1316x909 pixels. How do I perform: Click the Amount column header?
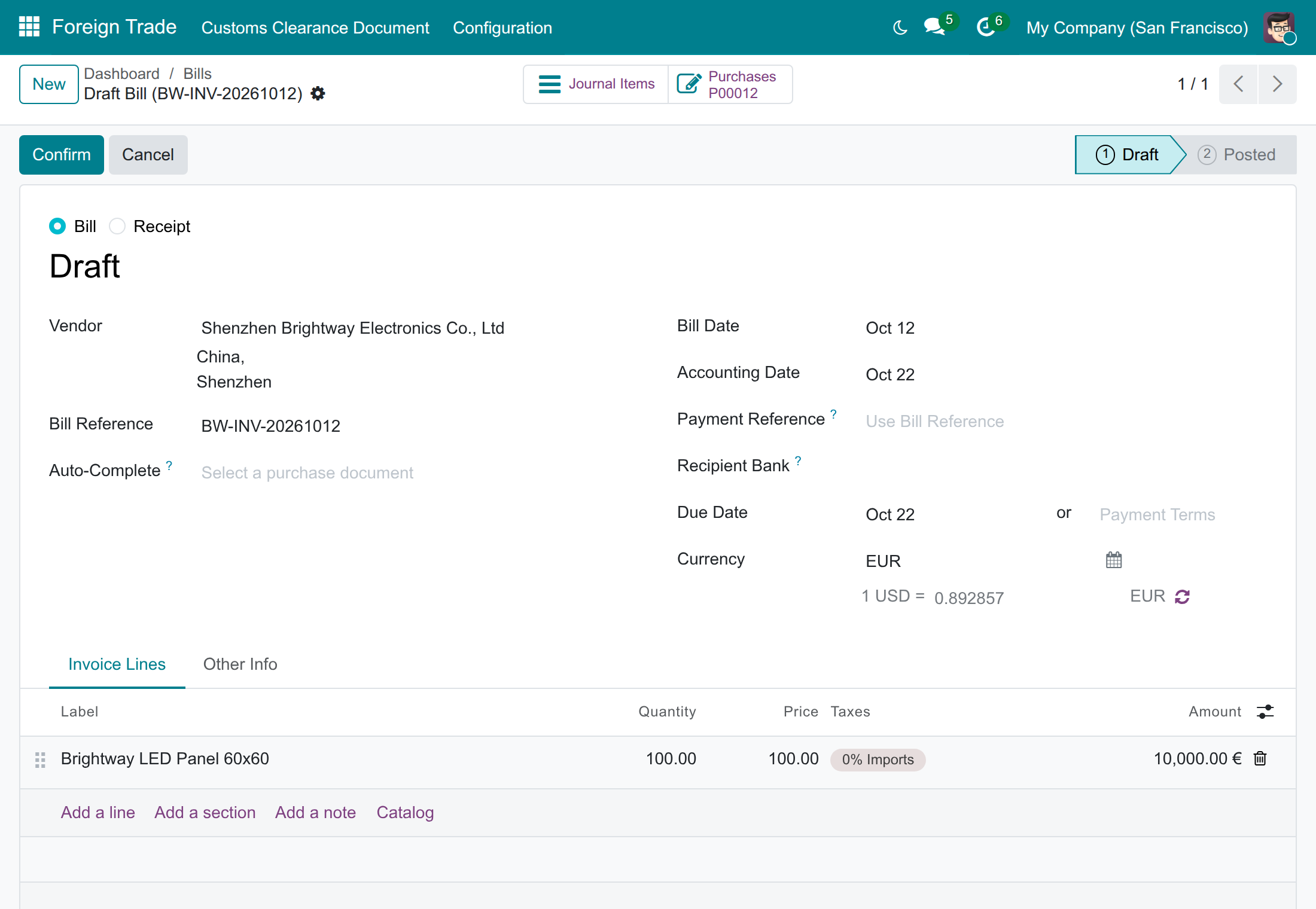coord(1215,712)
